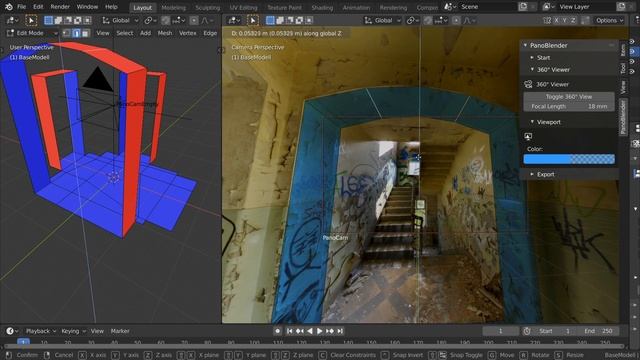Image resolution: width=640 pixels, height=360 pixels.
Task: Open left viewport snap settings dropdown
Action: point(178,20)
